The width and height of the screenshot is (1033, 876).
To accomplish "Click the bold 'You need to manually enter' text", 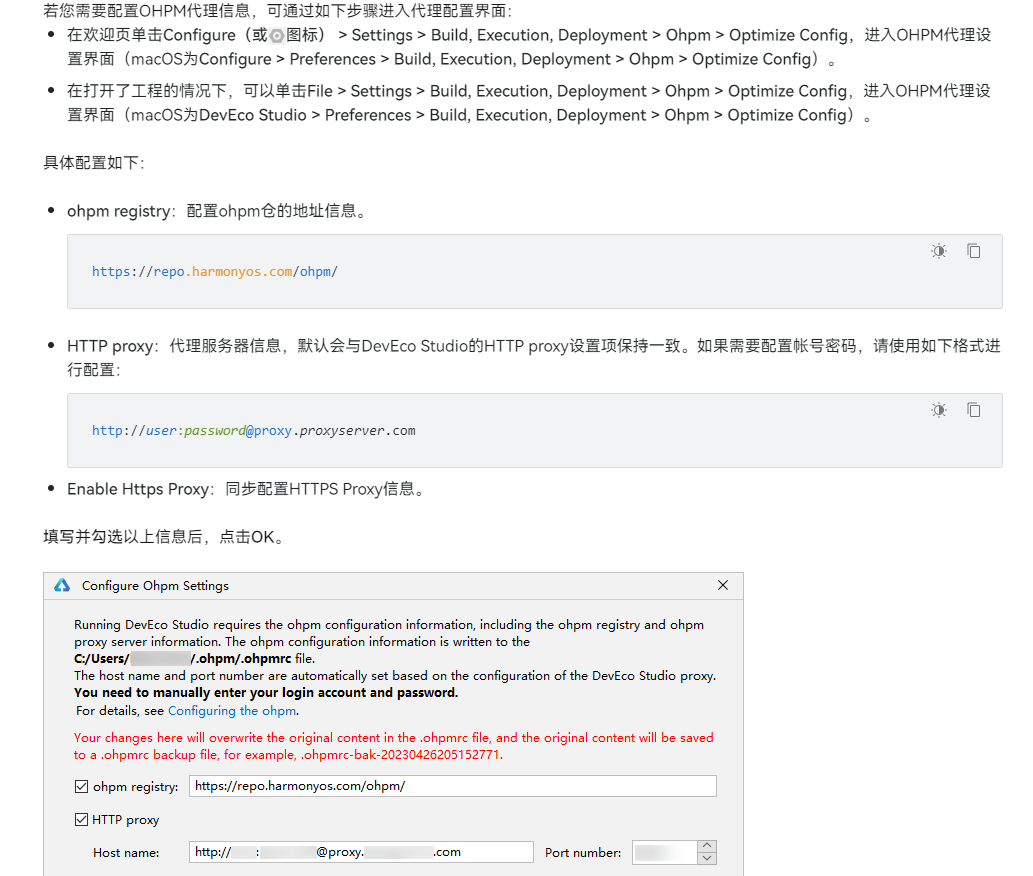I will pyautogui.click(x=265, y=693).
